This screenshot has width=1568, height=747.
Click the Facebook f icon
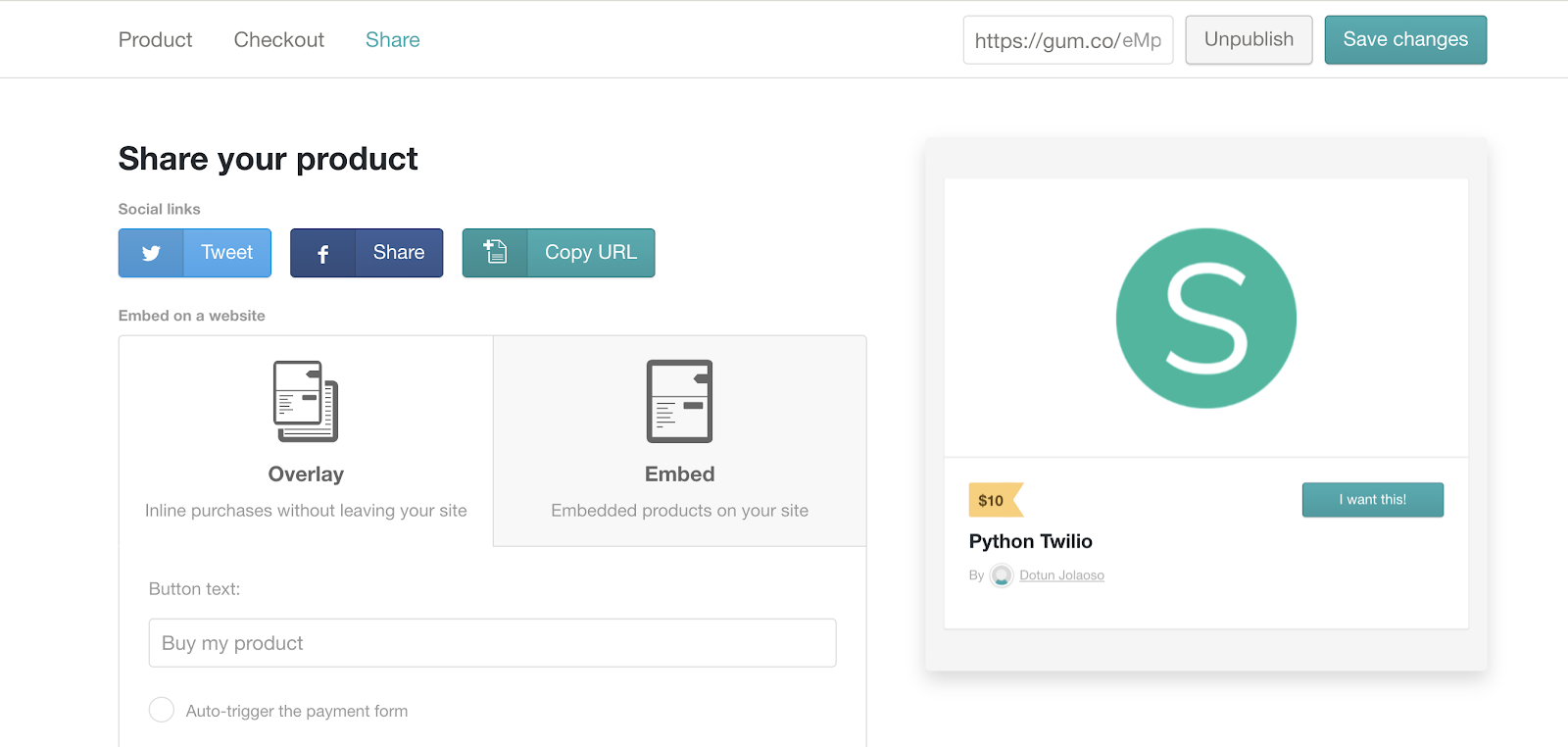point(322,254)
